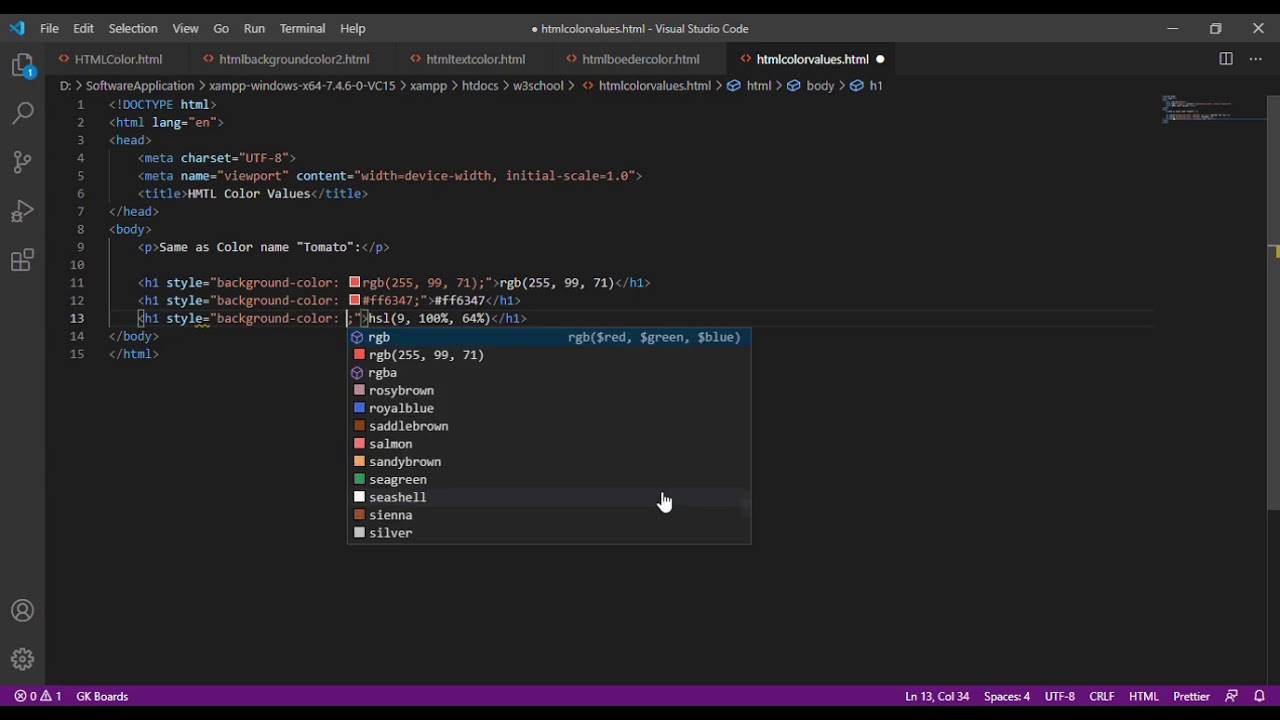Open the Search view icon
This screenshot has height=720, width=1280.
coord(22,113)
